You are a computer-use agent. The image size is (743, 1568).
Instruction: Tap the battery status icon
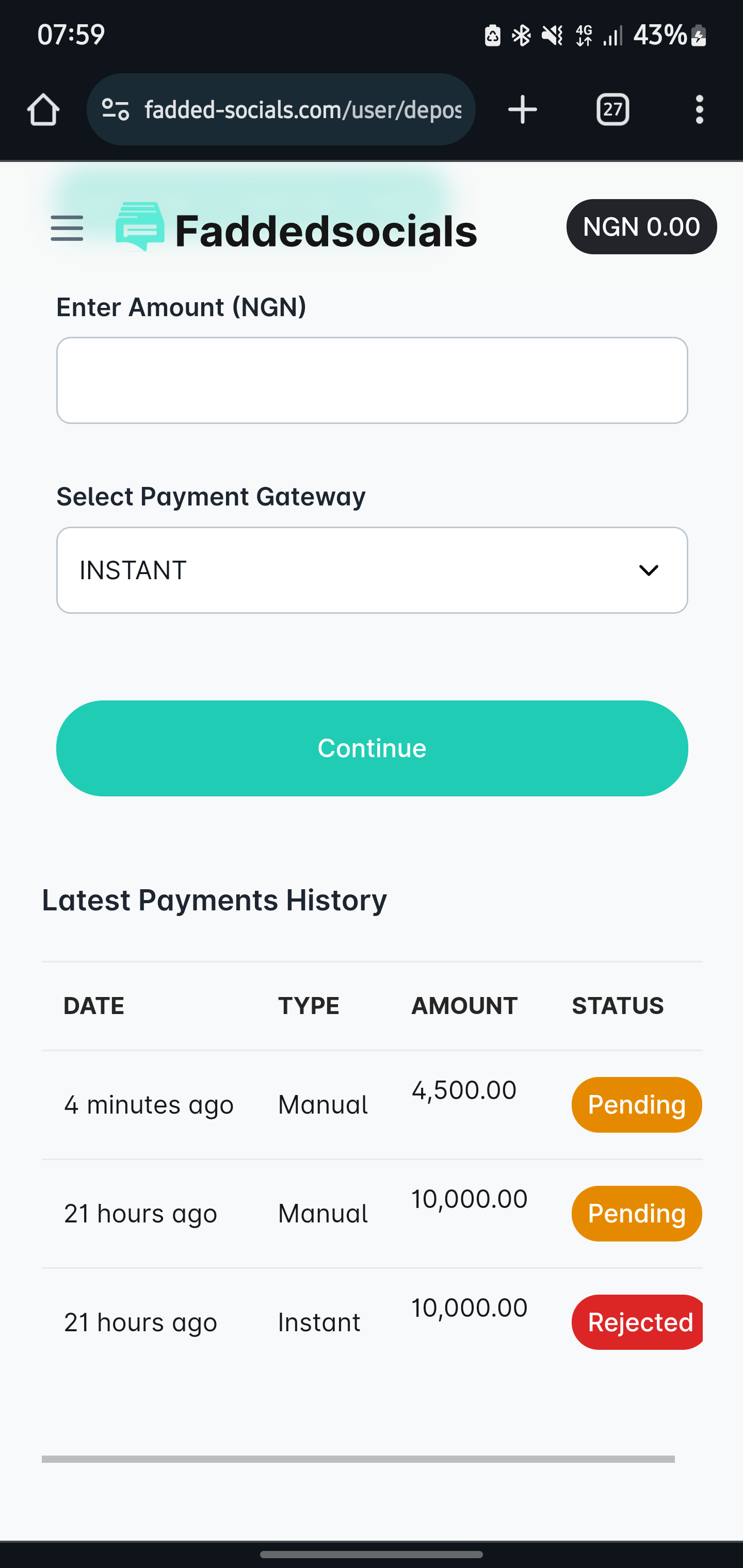[699, 35]
